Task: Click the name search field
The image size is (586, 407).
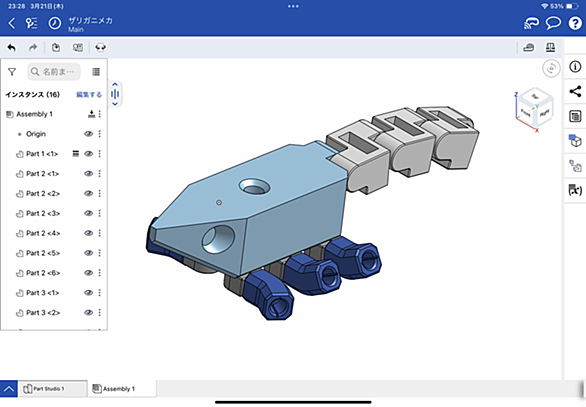Action: 54,72
